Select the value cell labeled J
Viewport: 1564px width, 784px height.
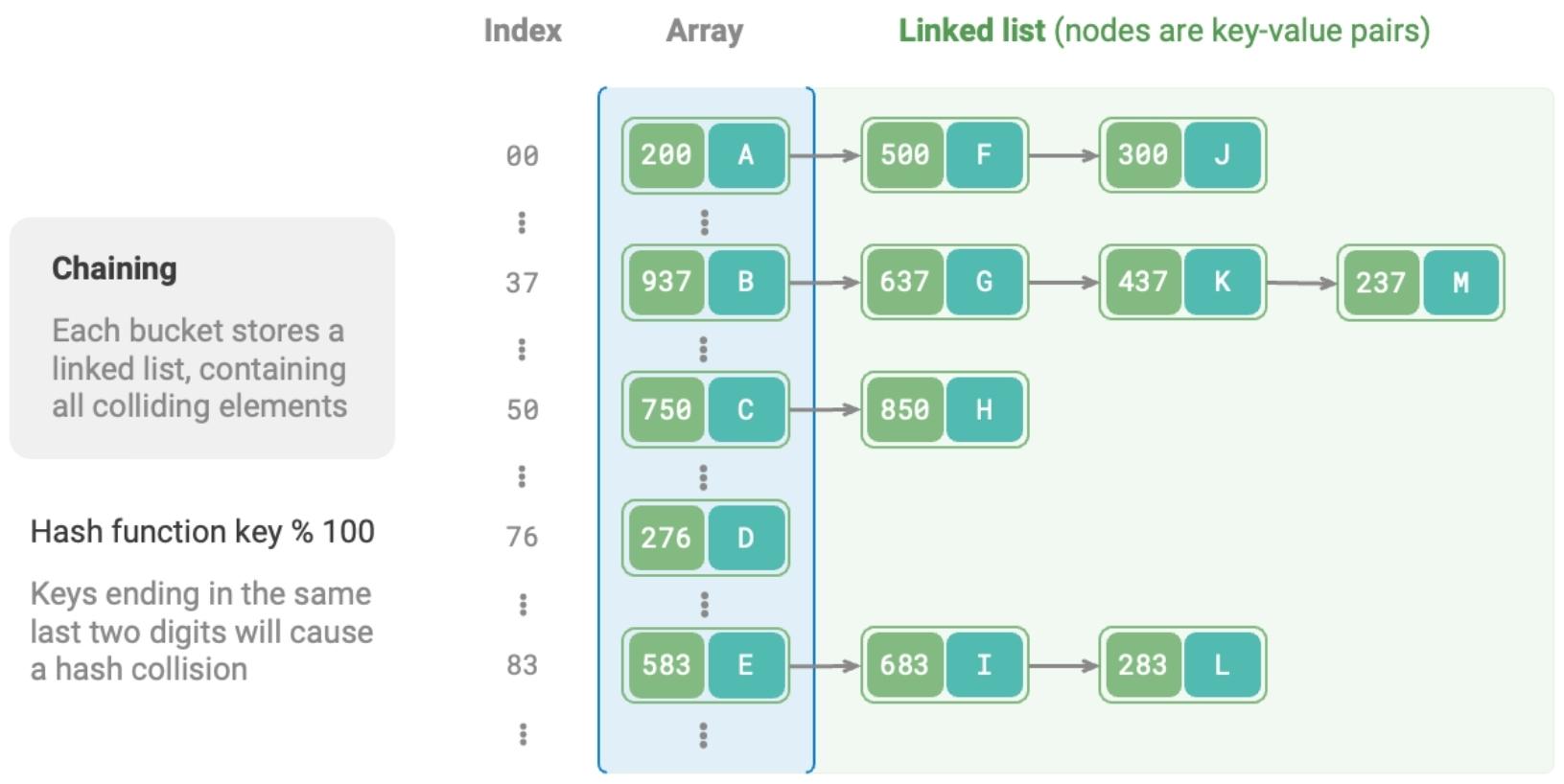click(1222, 155)
